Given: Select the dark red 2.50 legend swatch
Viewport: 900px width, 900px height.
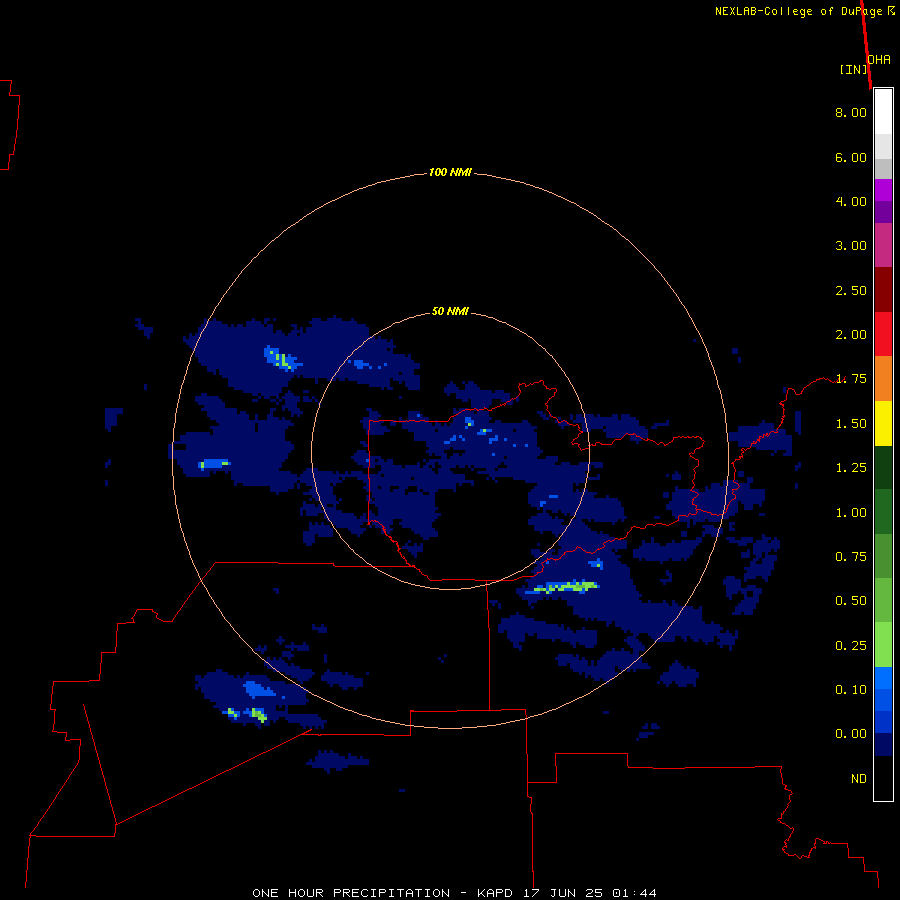Looking at the screenshot, I should [x=883, y=290].
